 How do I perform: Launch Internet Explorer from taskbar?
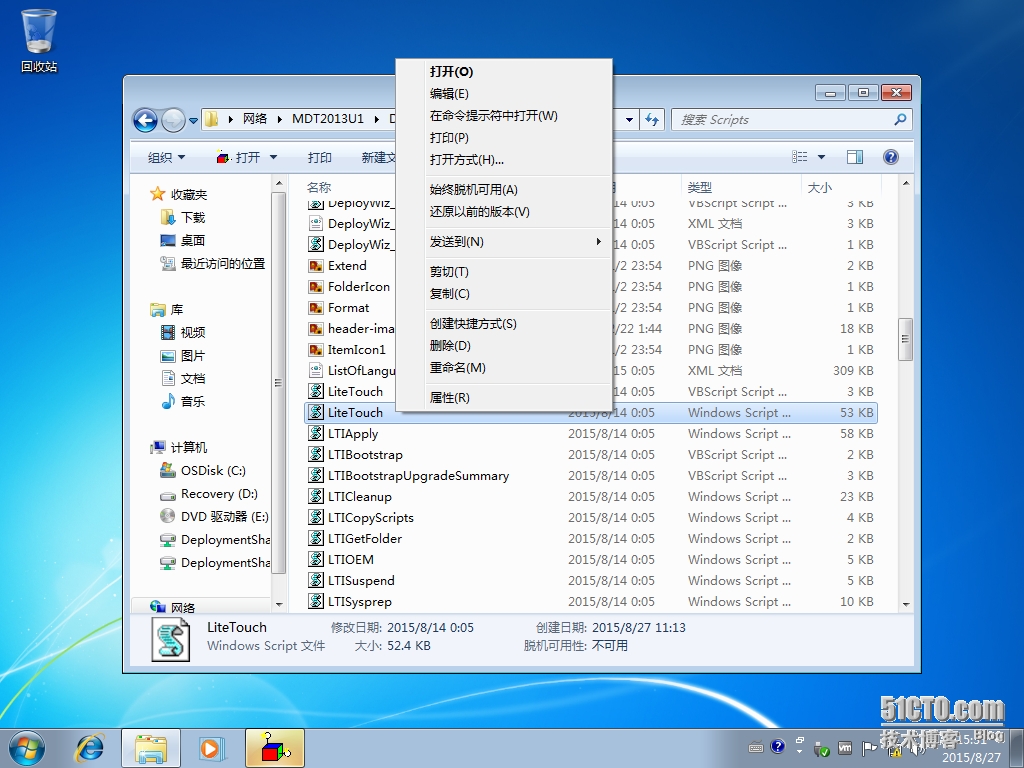90,748
